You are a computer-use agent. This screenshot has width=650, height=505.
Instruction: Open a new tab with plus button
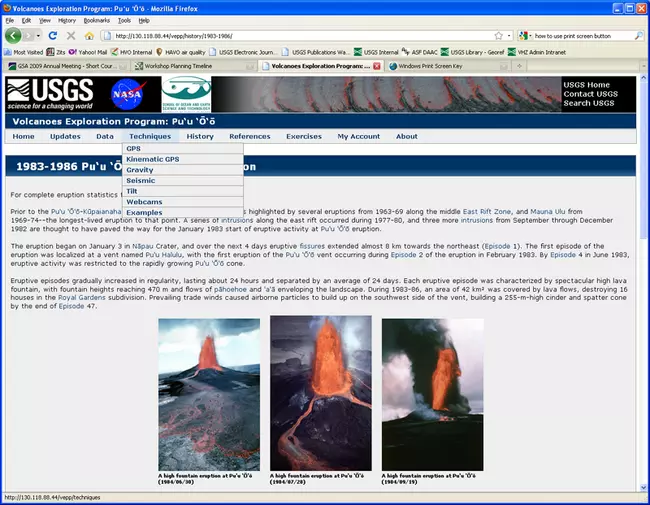(519, 66)
